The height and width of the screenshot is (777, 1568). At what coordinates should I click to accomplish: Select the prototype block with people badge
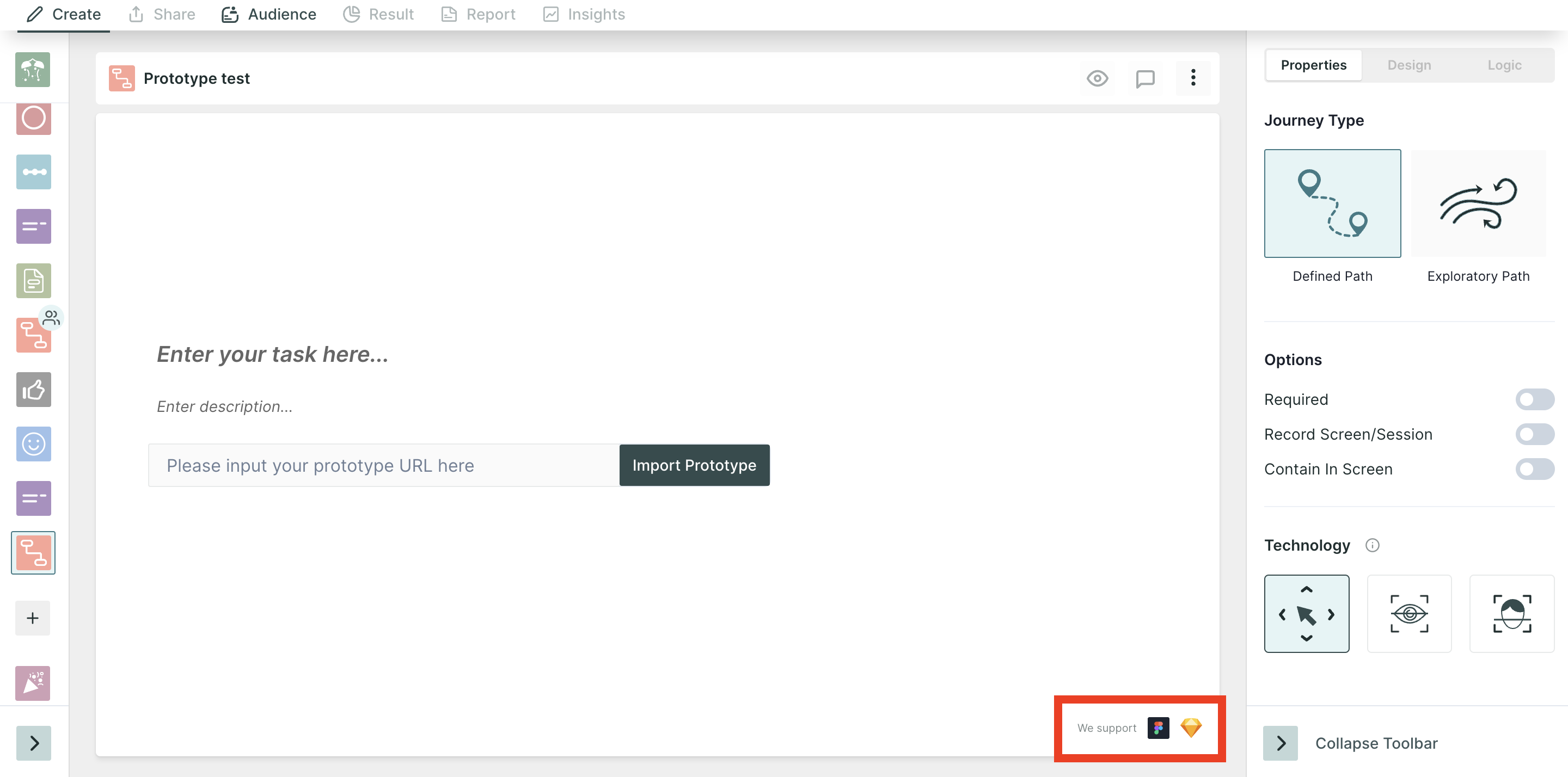click(33, 335)
